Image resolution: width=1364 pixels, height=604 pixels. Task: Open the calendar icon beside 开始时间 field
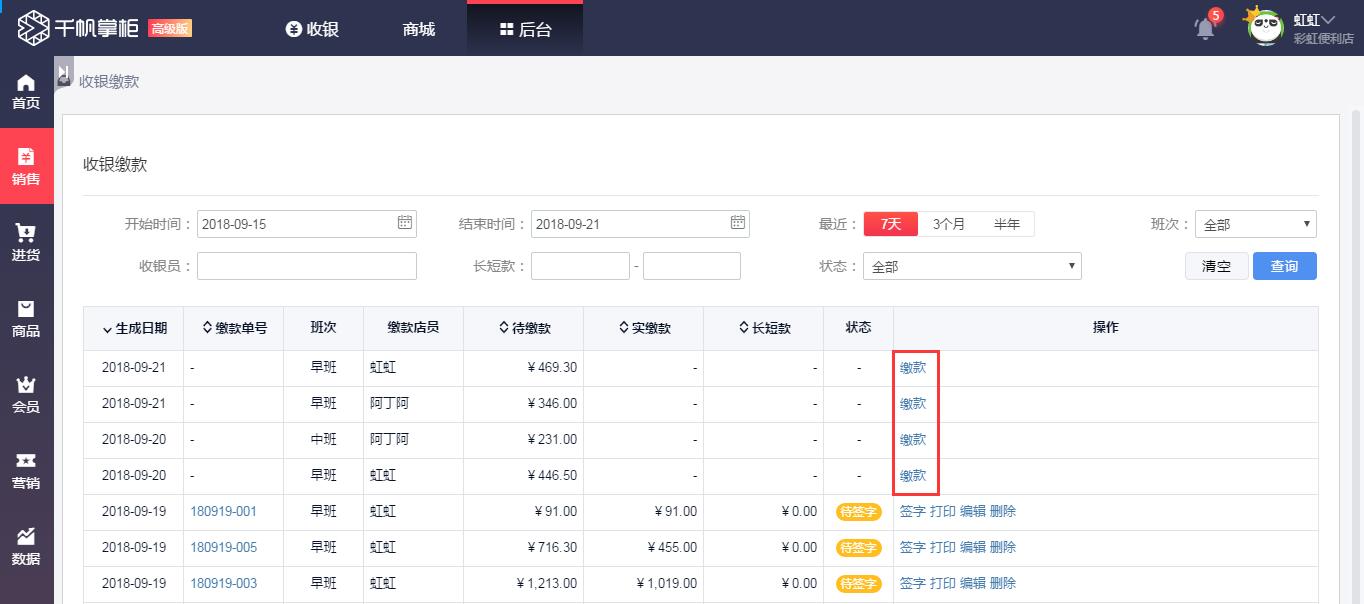(x=404, y=223)
